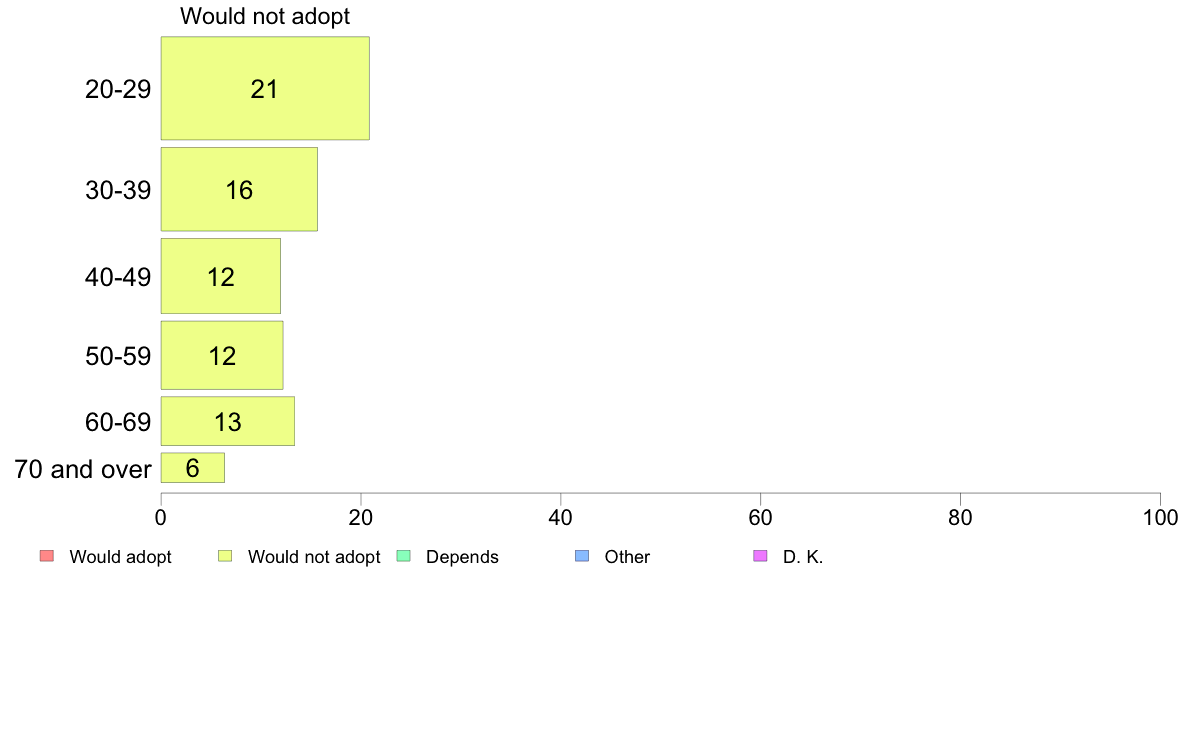Image resolution: width=1188 pixels, height=736 pixels.
Task: Click the axis tick labeled 40
Action: (561, 518)
